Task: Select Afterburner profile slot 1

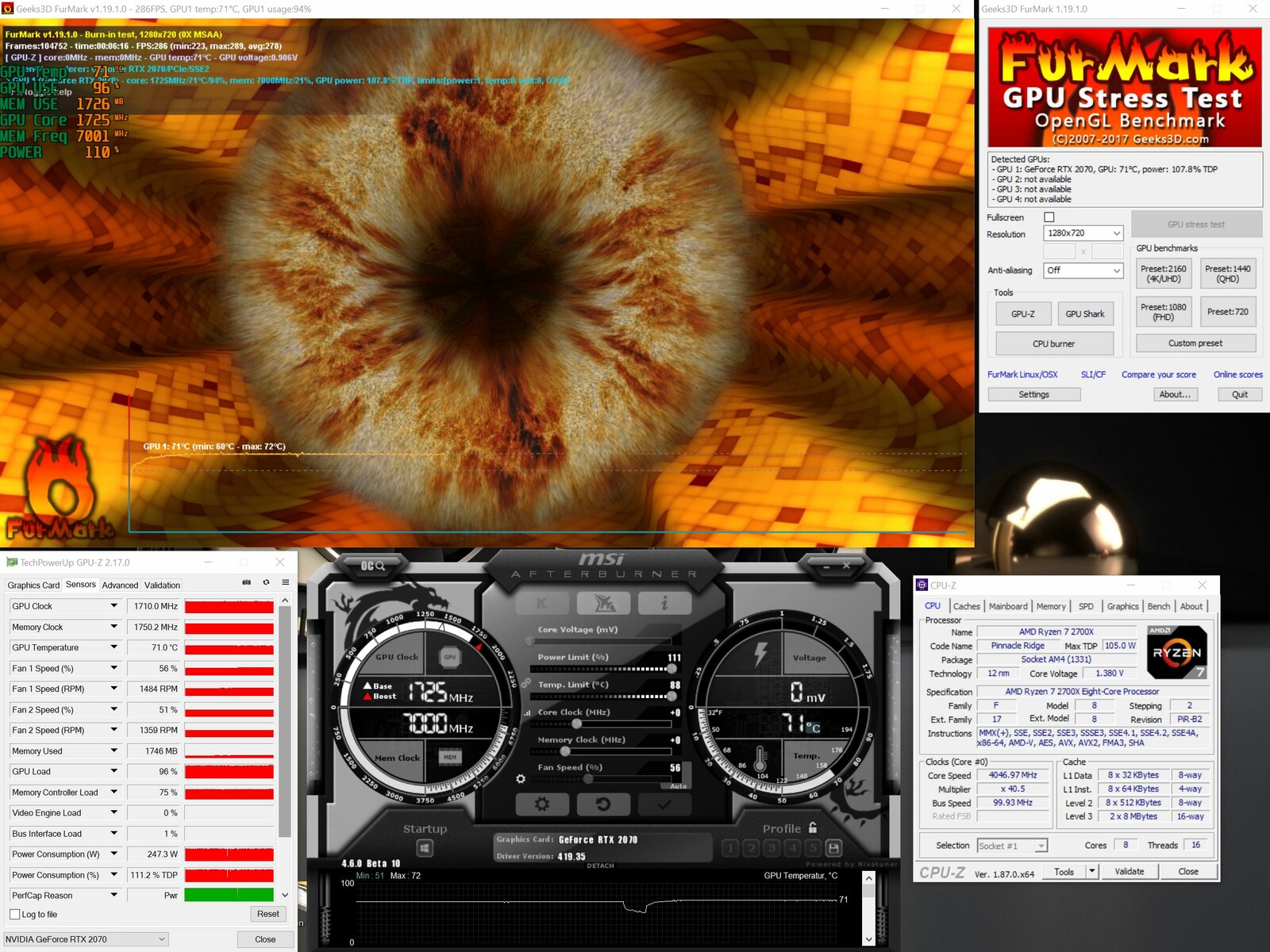Action: tap(731, 847)
